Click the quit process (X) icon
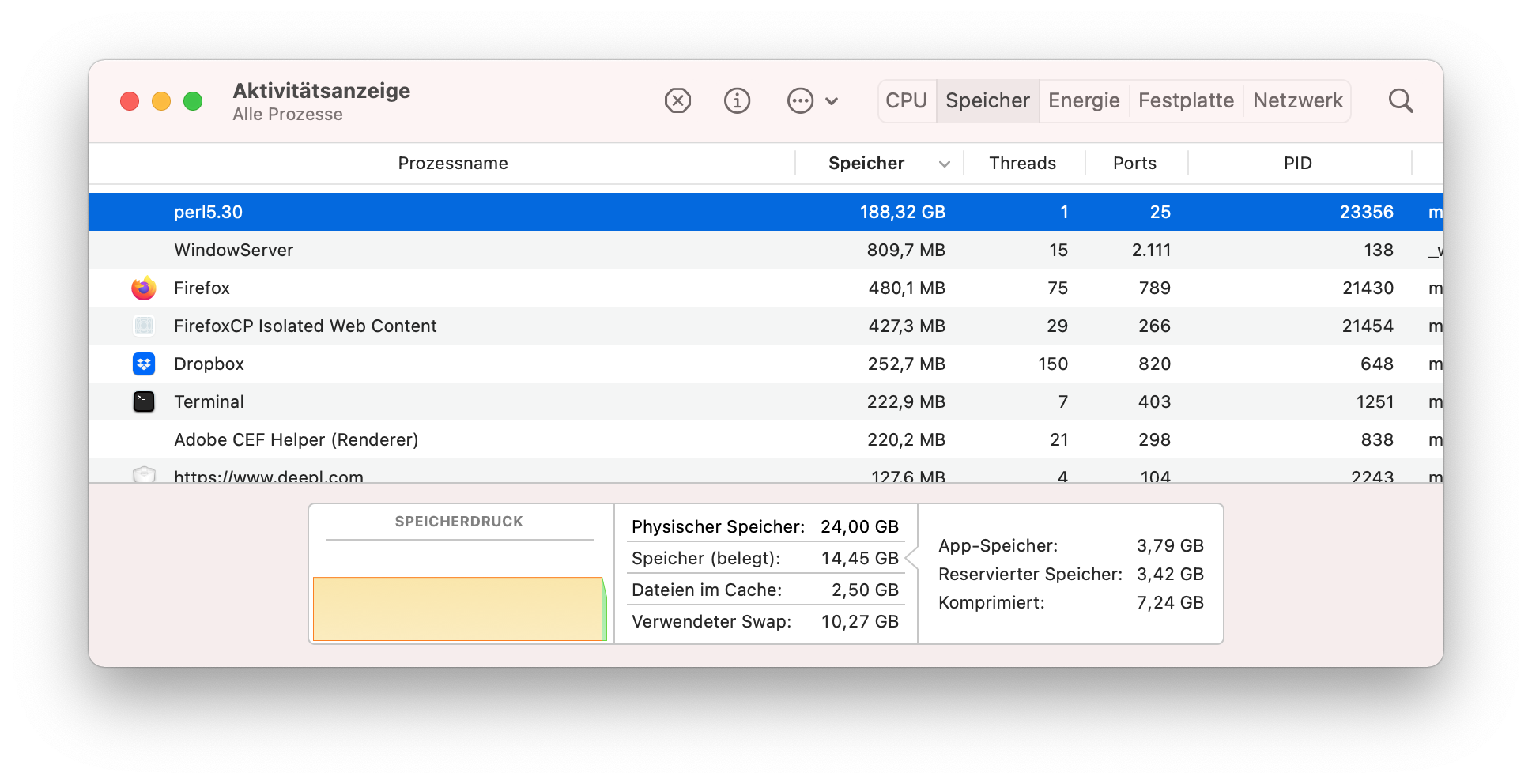The image size is (1532, 784). click(677, 100)
